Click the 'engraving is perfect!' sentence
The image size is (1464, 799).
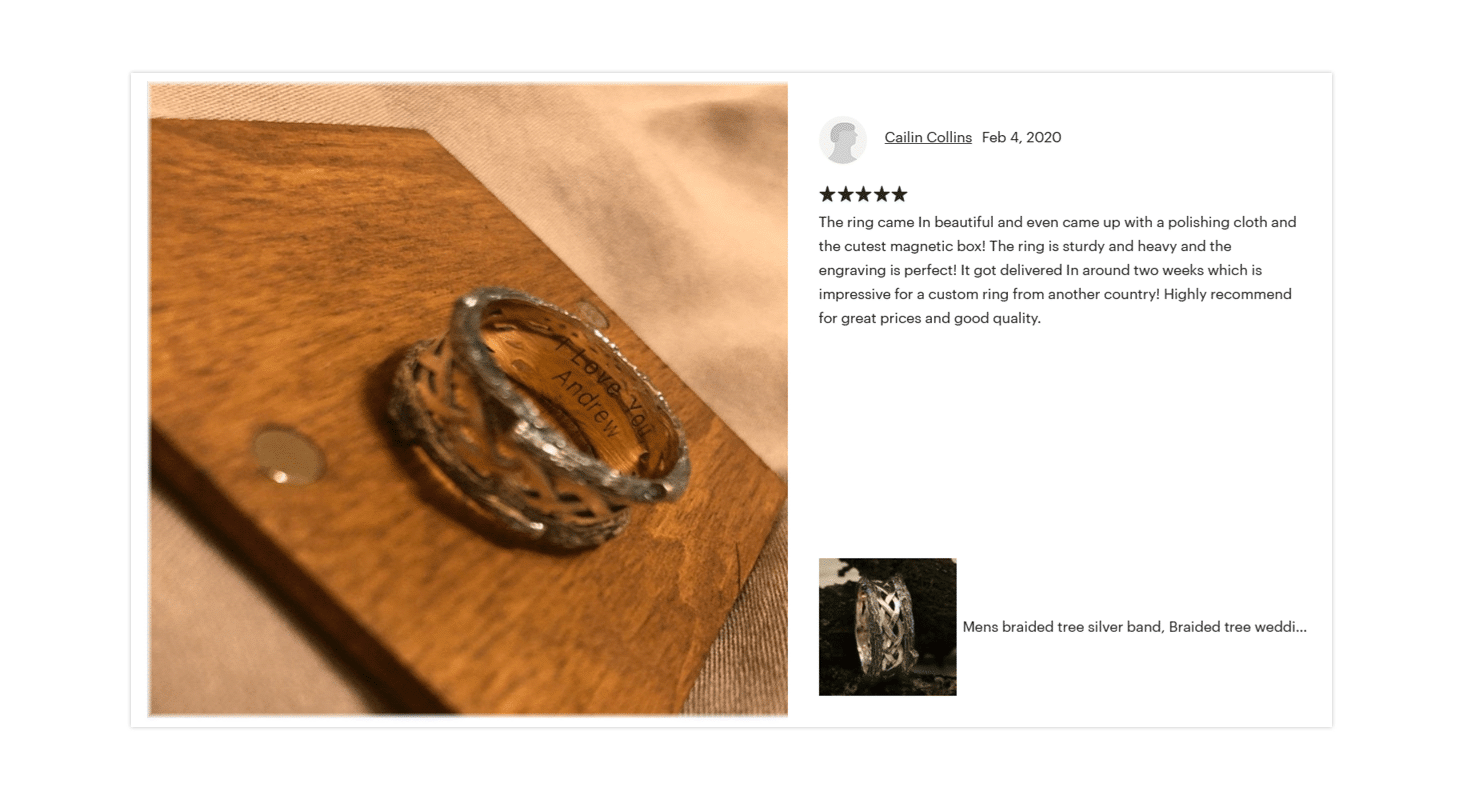pos(888,270)
